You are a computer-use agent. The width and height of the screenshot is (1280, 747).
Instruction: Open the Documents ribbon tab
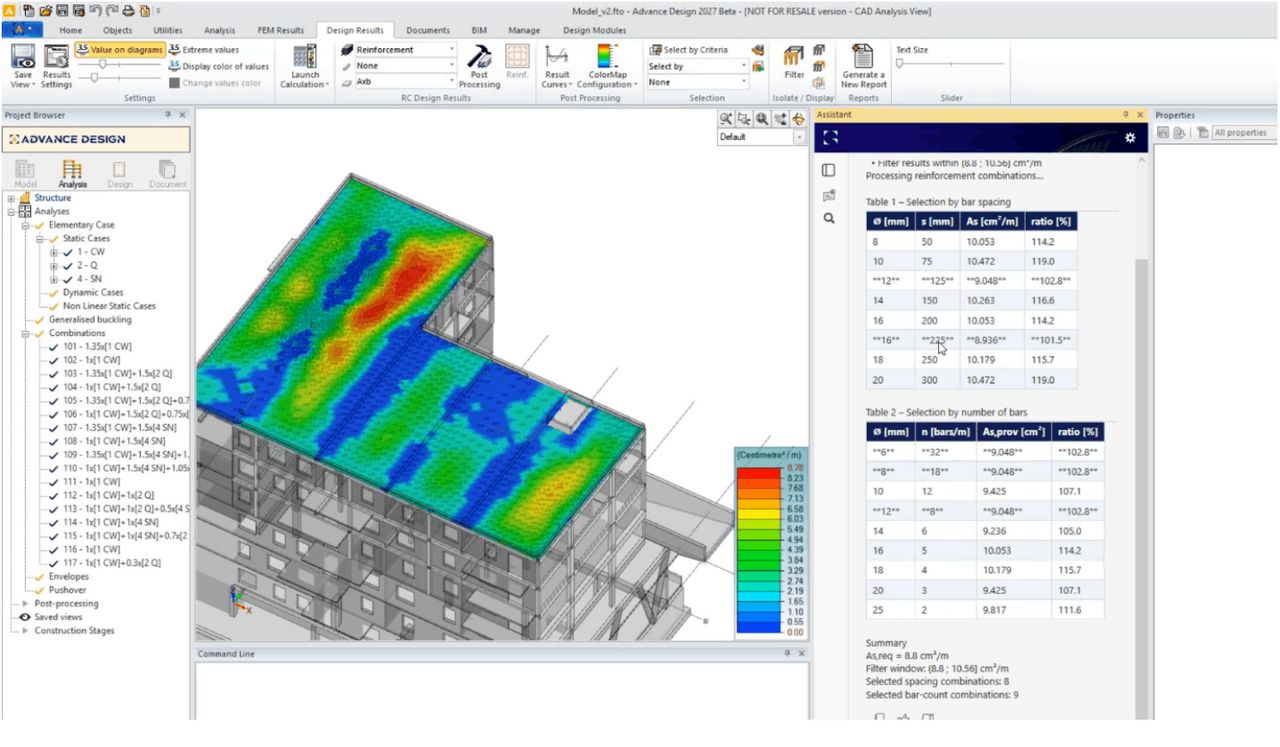click(428, 31)
